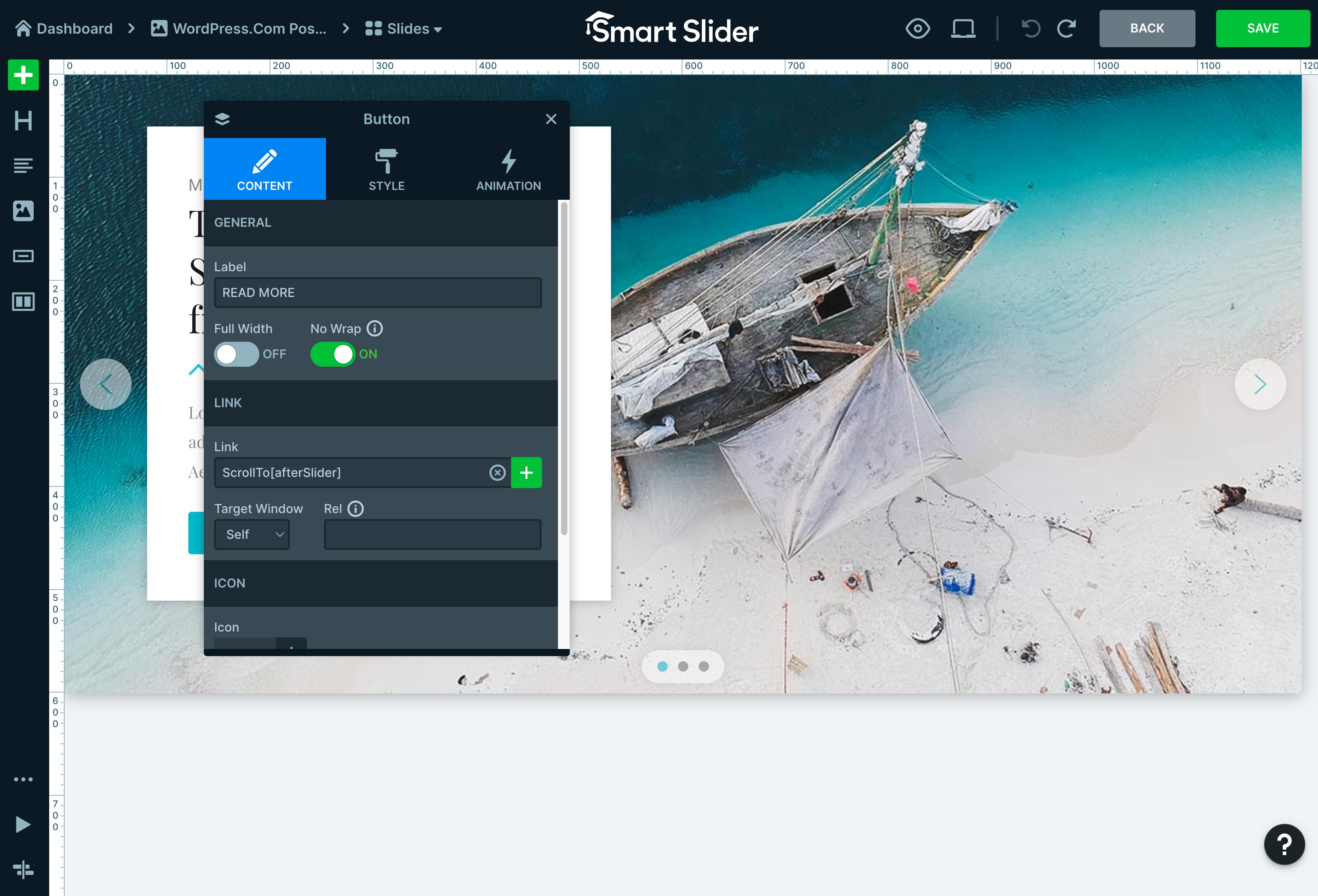
Task: Add a Heading layer from sidebar
Action: (x=23, y=120)
